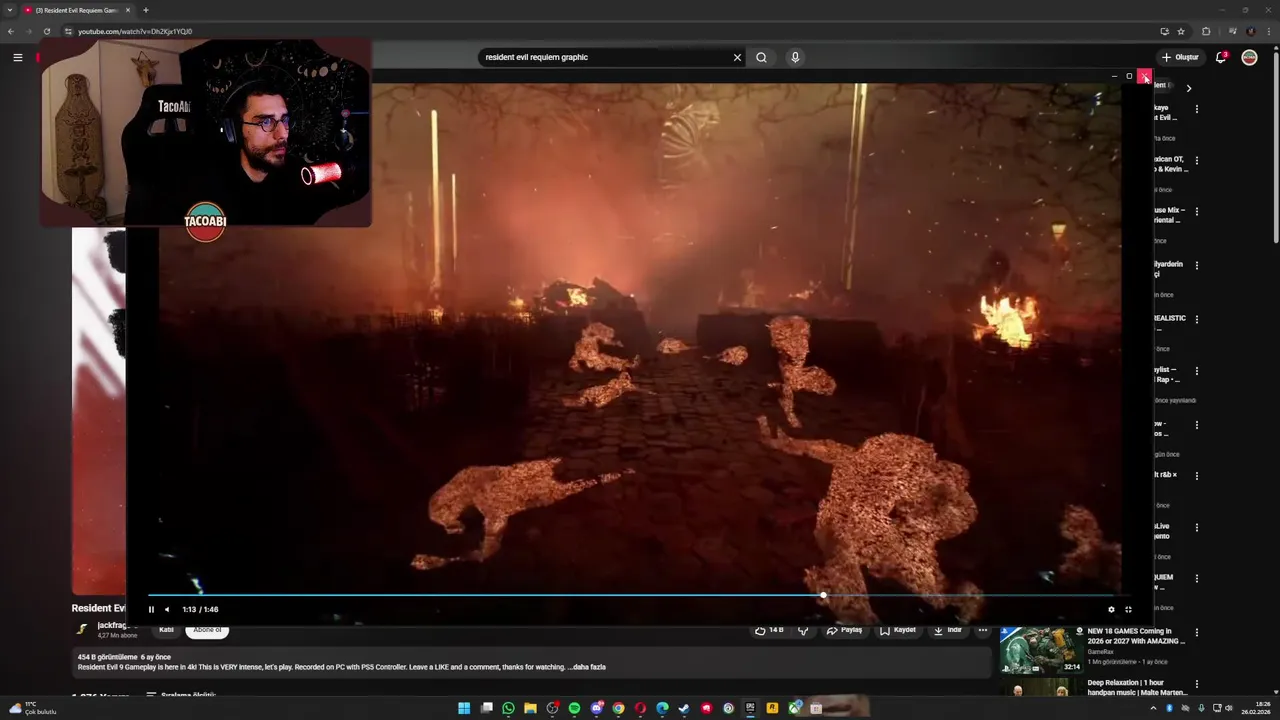
Task: Open options menu for the REALISTIC video
Action: point(1197,320)
